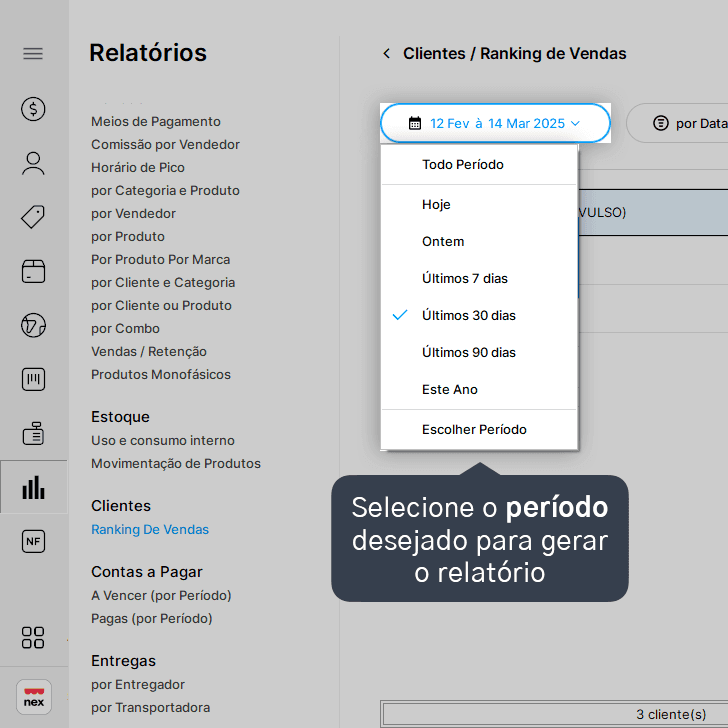This screenshot has width=728, height=728.
Task: Choose Últimos 90 dias
Action: pos(479,352)
